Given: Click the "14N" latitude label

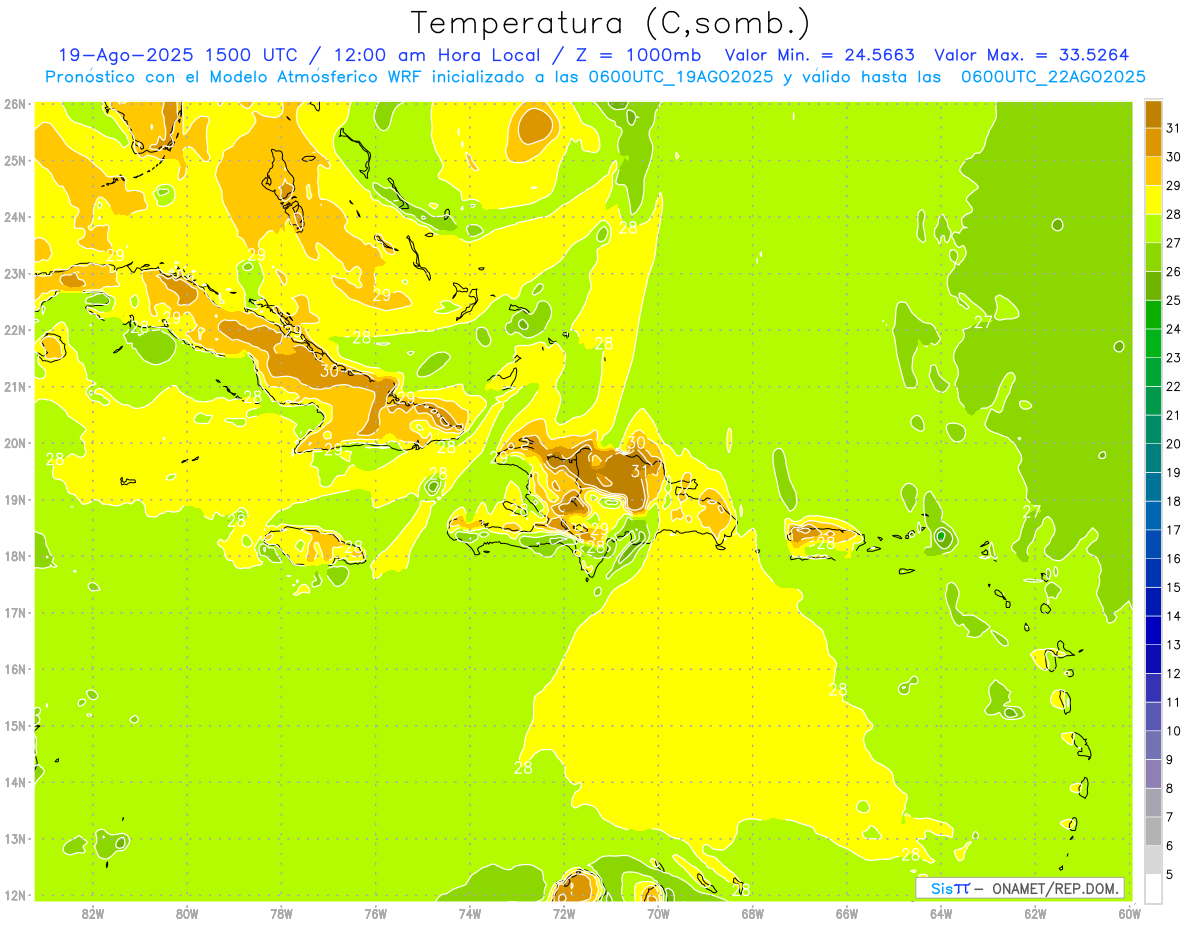Looking at the screenshot, I should [x=15, y=782].
